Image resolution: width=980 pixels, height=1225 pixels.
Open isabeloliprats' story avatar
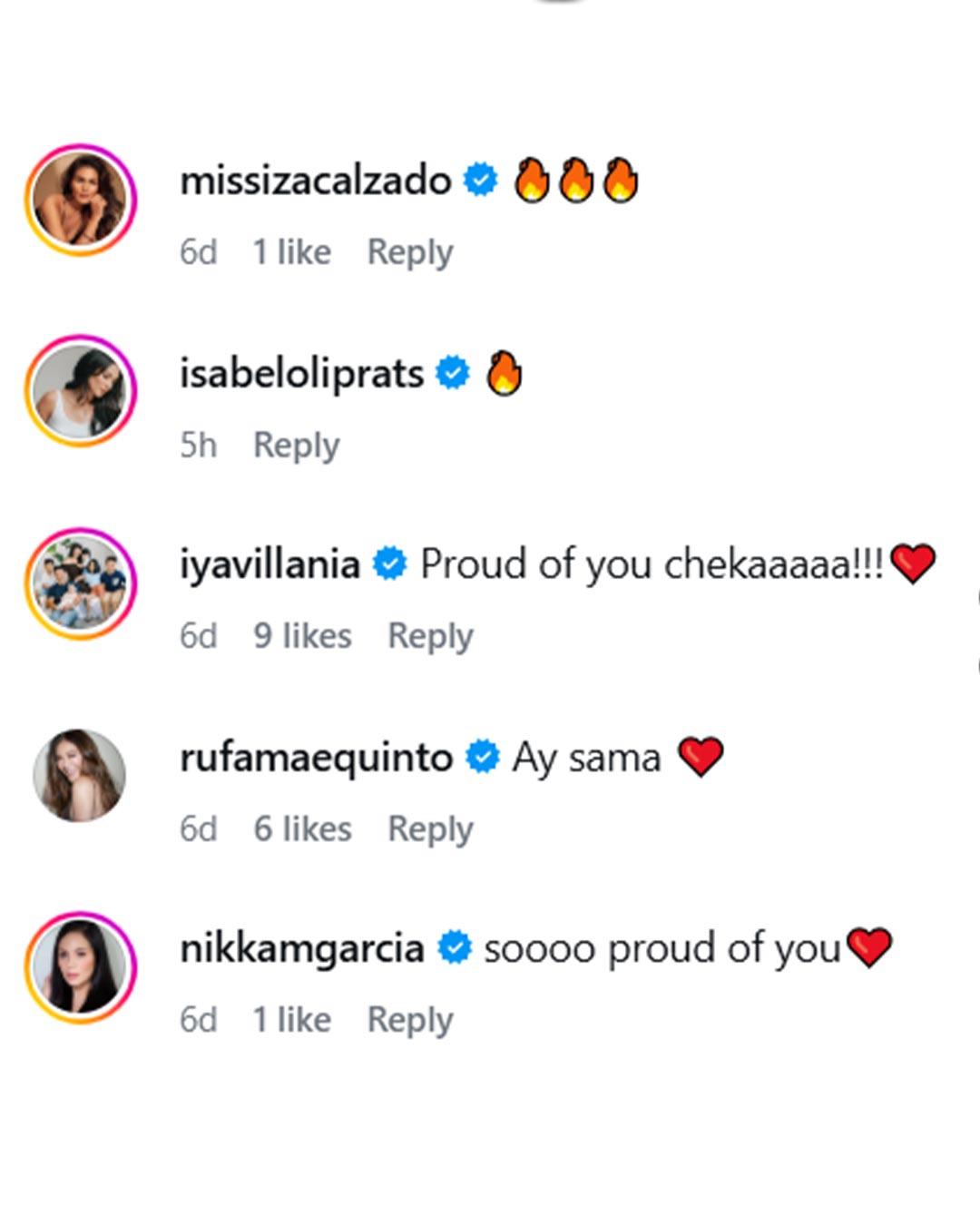point(81,391)
